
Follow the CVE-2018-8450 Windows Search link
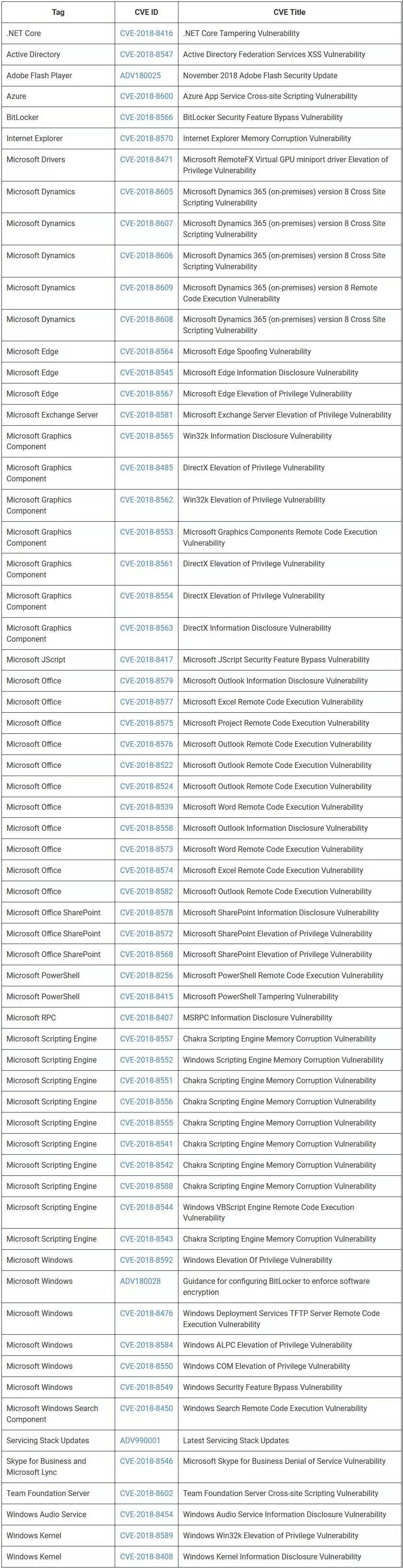(146, 1408)
